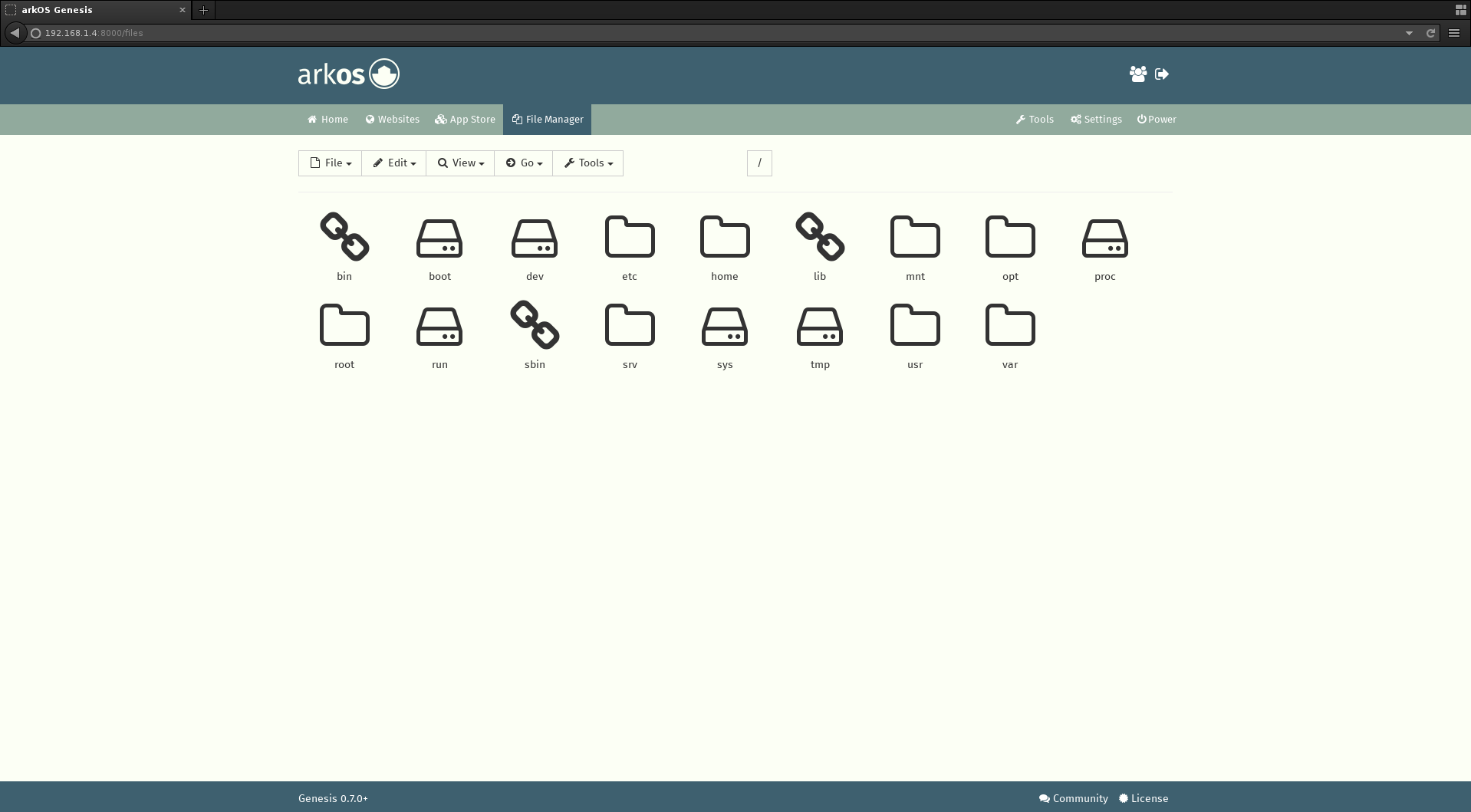The image size is (1471, 812).
Task: Open the usr folder icon
Action: (915, 325)
